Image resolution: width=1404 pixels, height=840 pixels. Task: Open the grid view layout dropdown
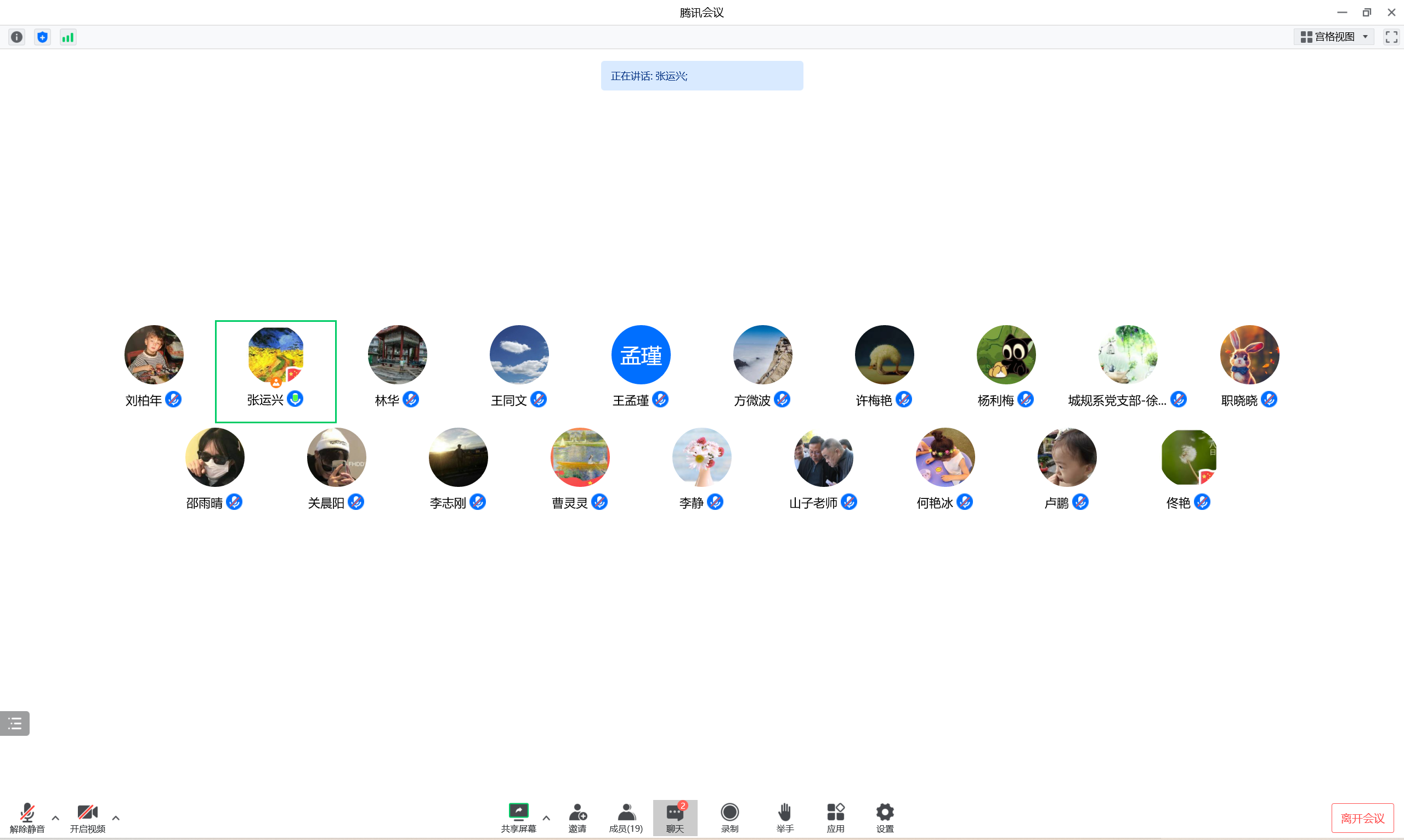click(x=1334, y=37)
